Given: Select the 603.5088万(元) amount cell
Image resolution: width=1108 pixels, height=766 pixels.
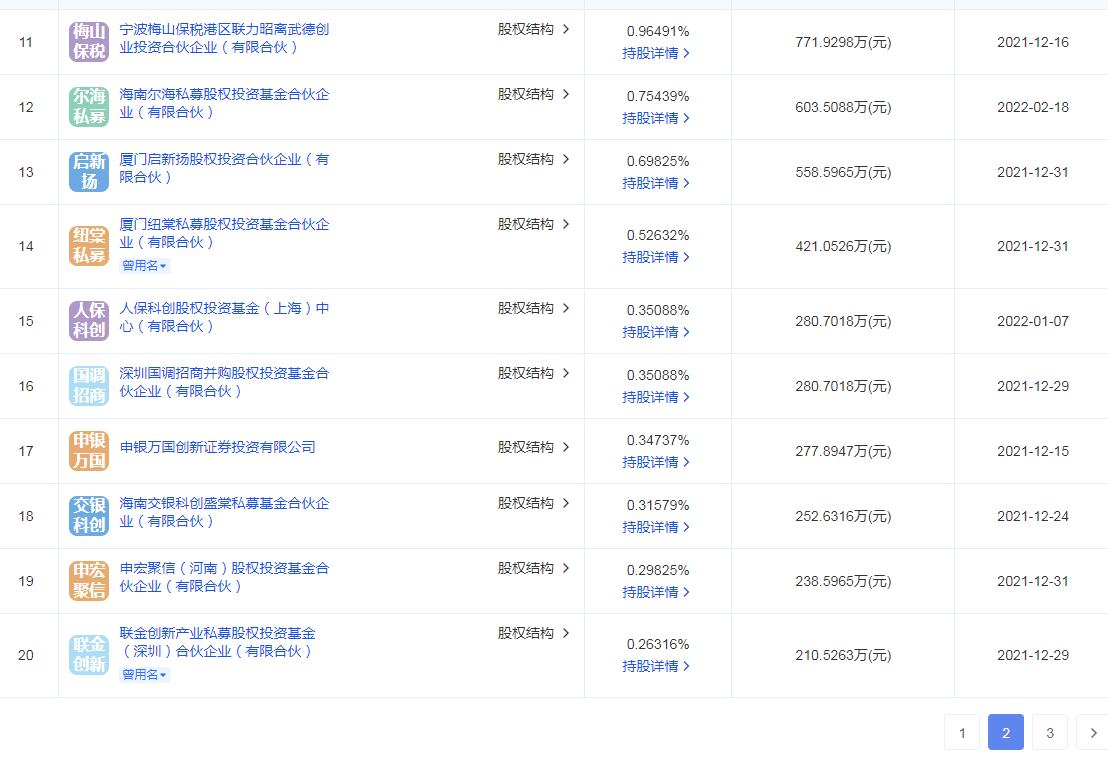Looking at the screenshot, I should click(843, 107).
